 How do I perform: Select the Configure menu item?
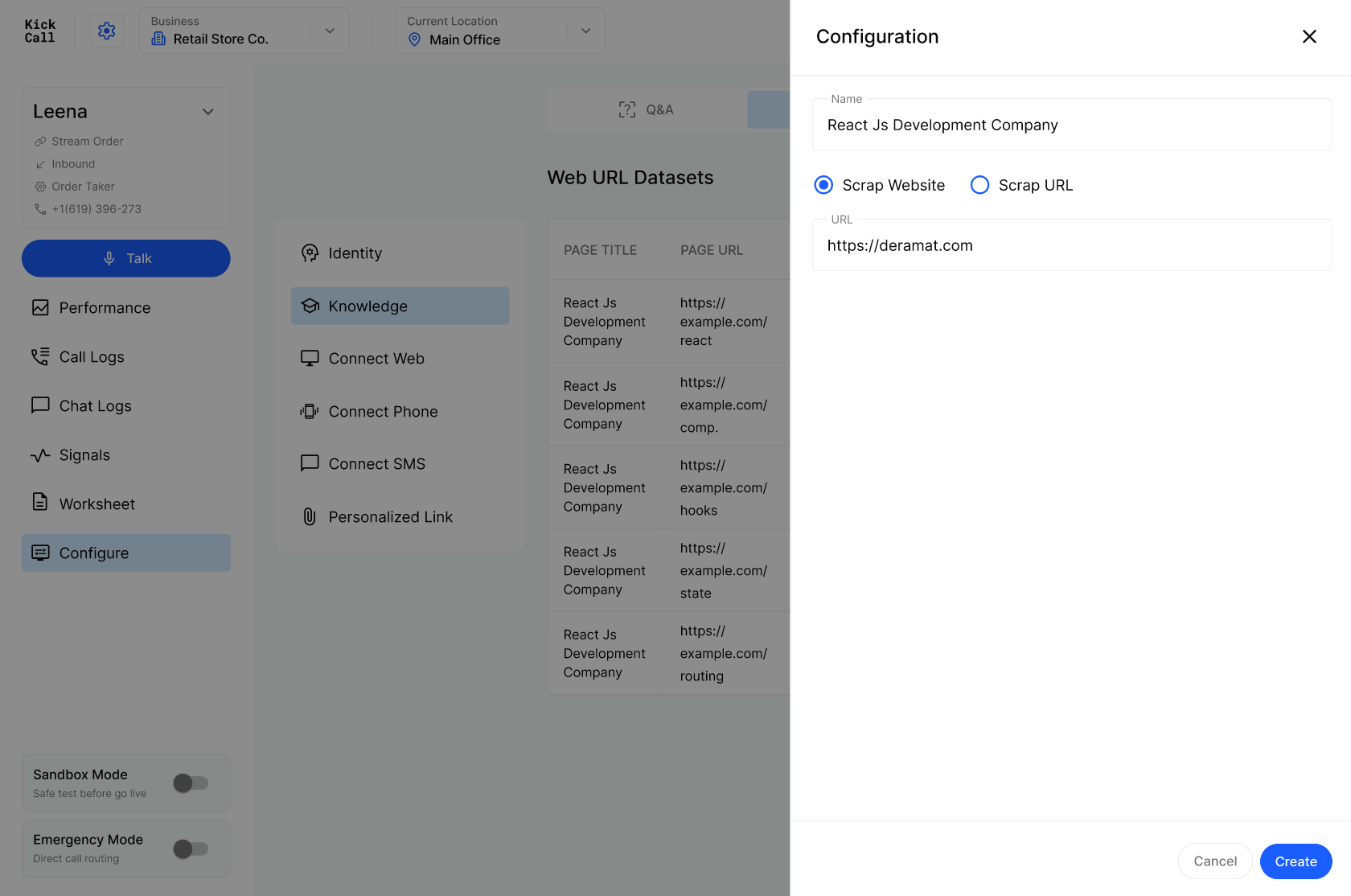[x=126, y=553]
